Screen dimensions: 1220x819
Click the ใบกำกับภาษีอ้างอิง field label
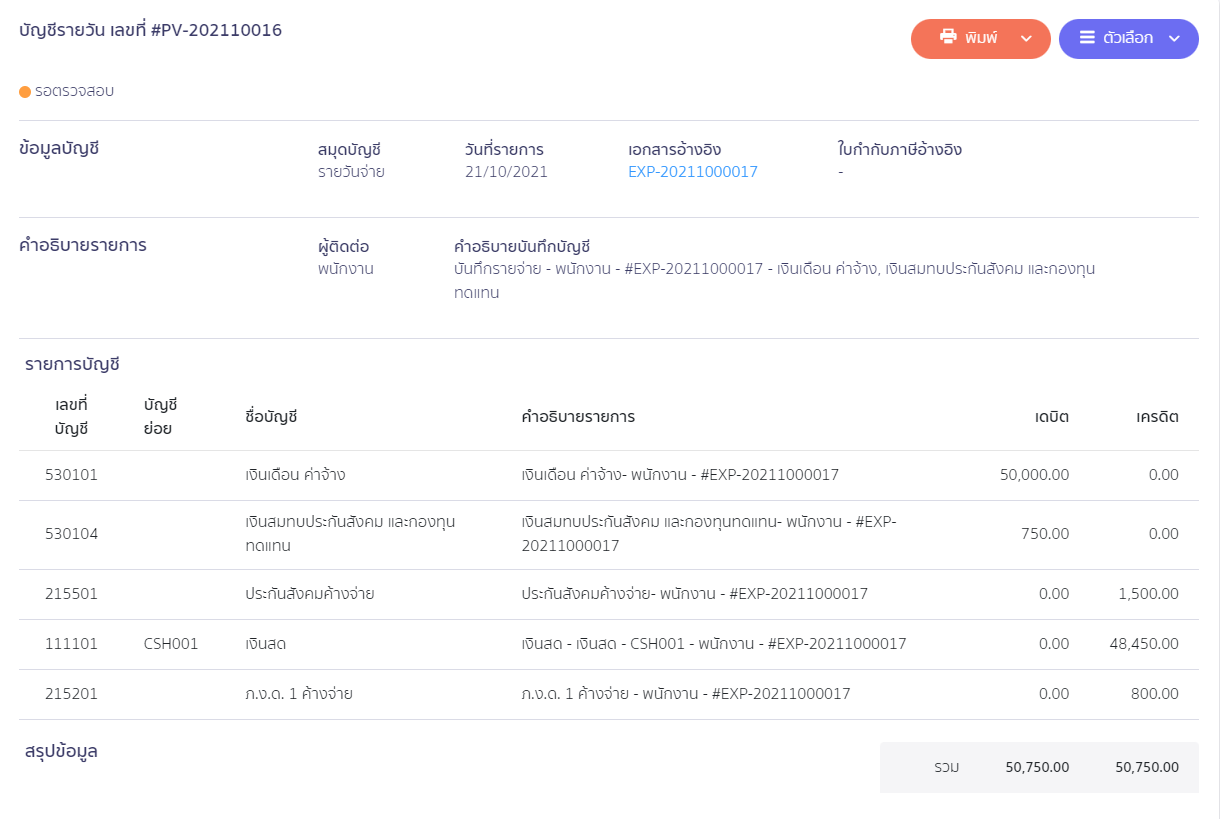900,150
